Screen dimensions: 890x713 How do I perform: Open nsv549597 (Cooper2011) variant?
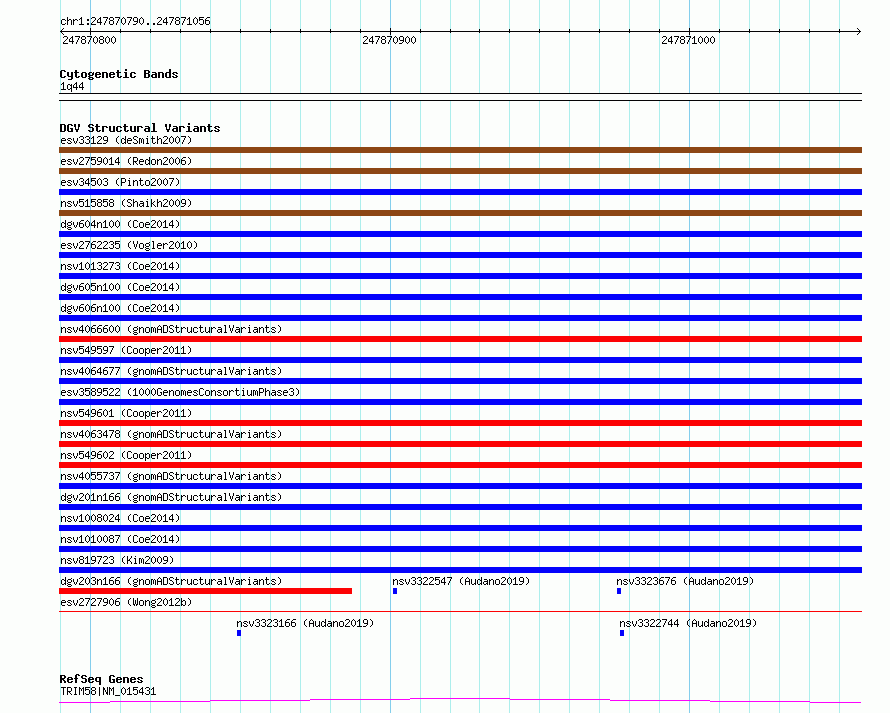click(x=126, y=350)
